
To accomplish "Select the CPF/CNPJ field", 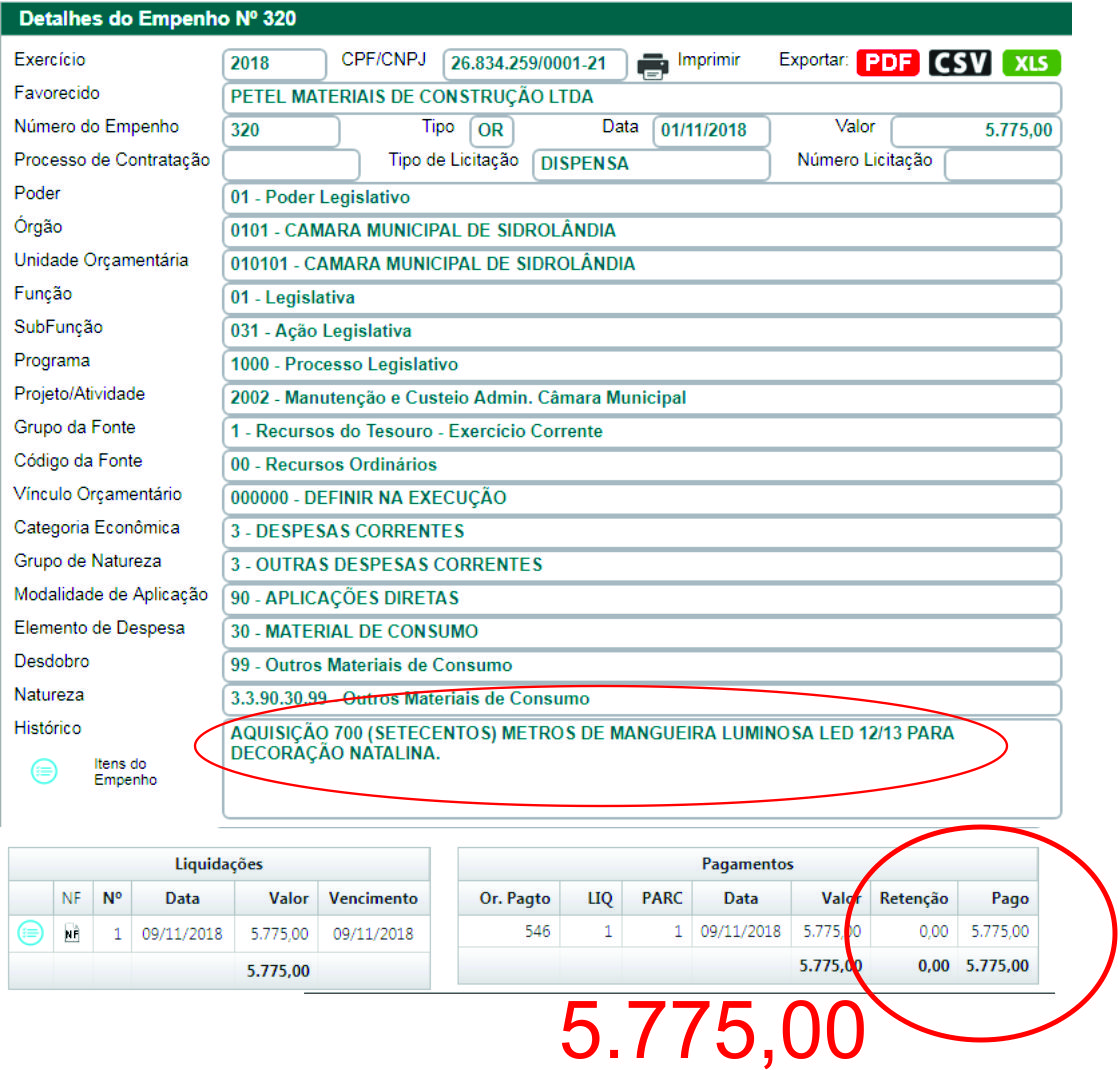I will coord(534,64).
